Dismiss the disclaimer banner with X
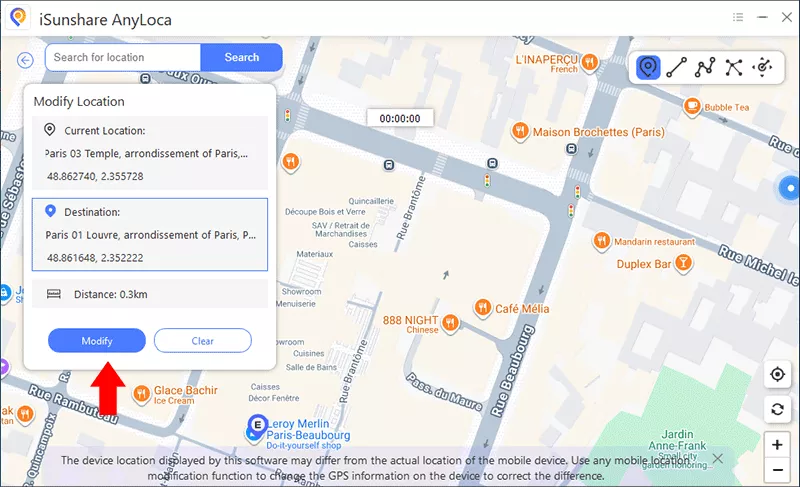 (x=717, y=458)
